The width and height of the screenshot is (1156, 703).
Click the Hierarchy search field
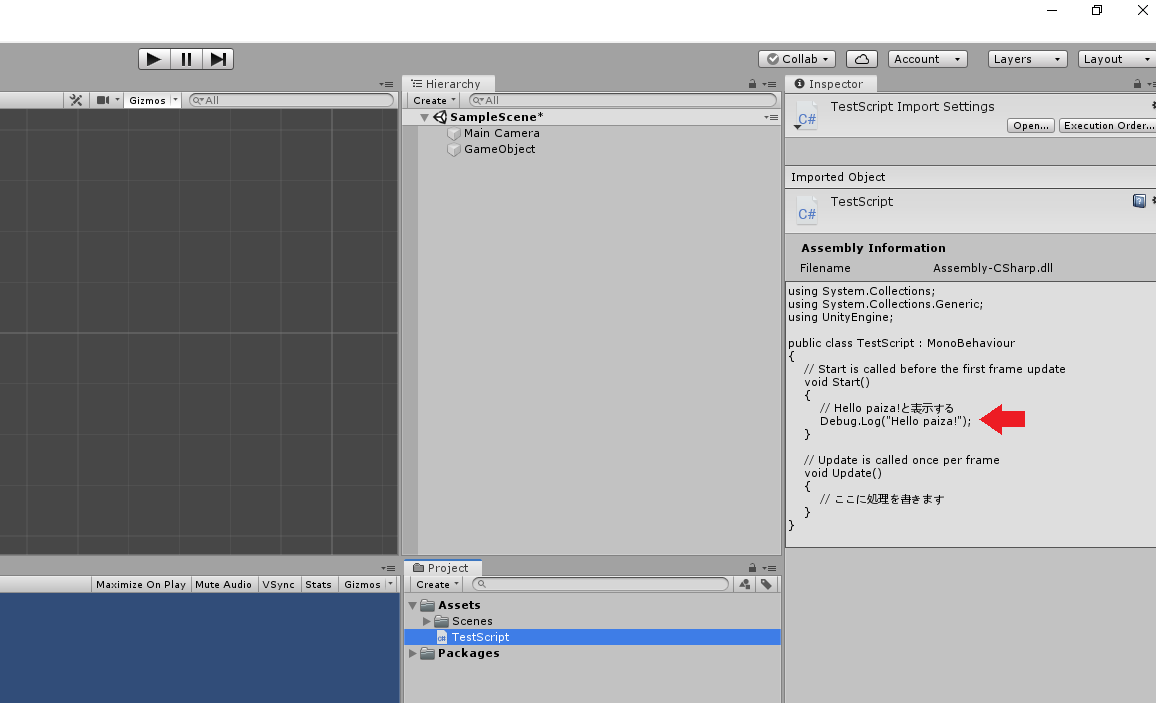coord(623,100)
